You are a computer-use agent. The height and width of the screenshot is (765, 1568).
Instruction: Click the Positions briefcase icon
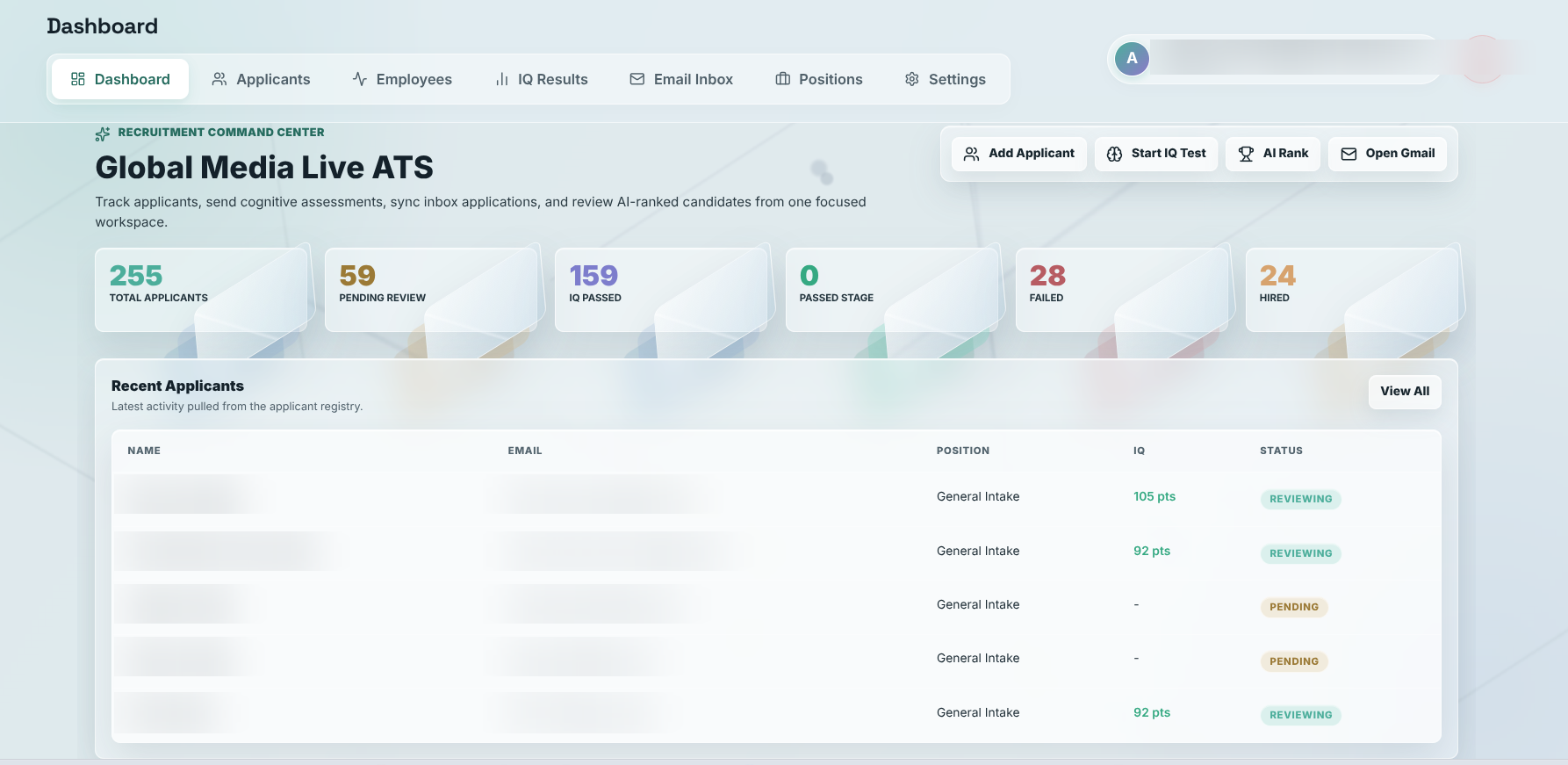(783, 79)
